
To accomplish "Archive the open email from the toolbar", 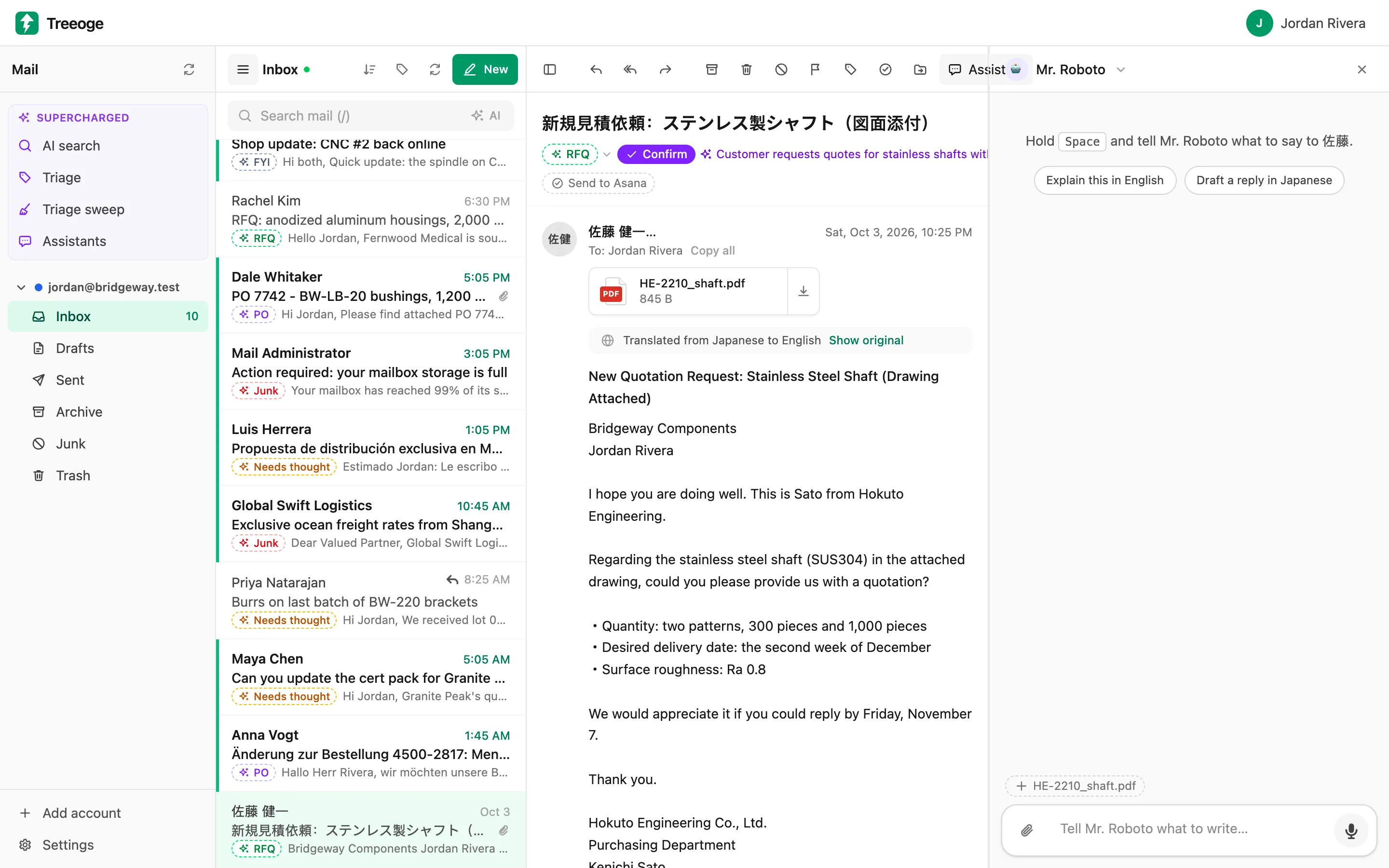I will [712, 69].
